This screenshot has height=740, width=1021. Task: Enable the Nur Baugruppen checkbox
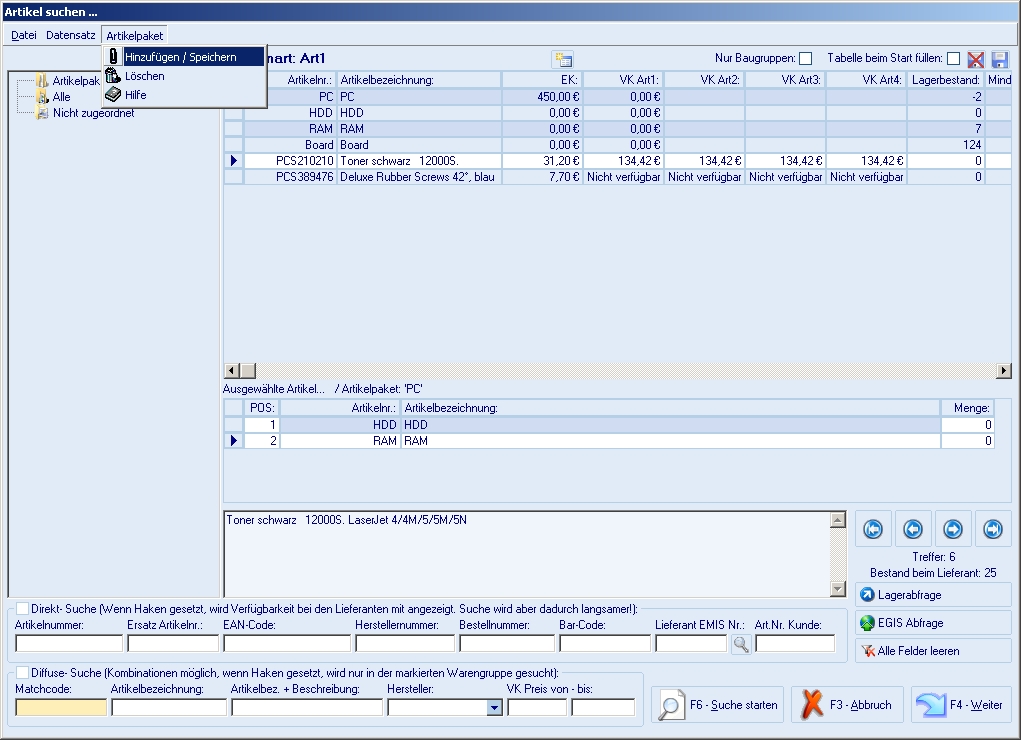[x=805, y=59]
